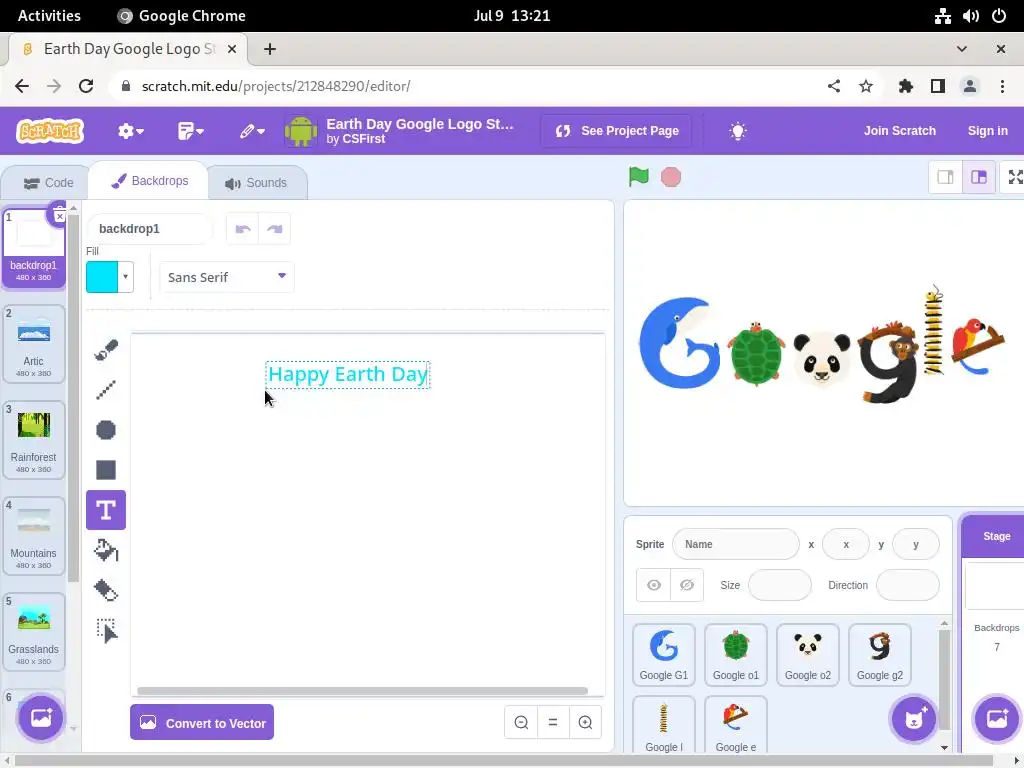Open the Choose a Sprite button
1024x768 pixels.
click(914, 719)
